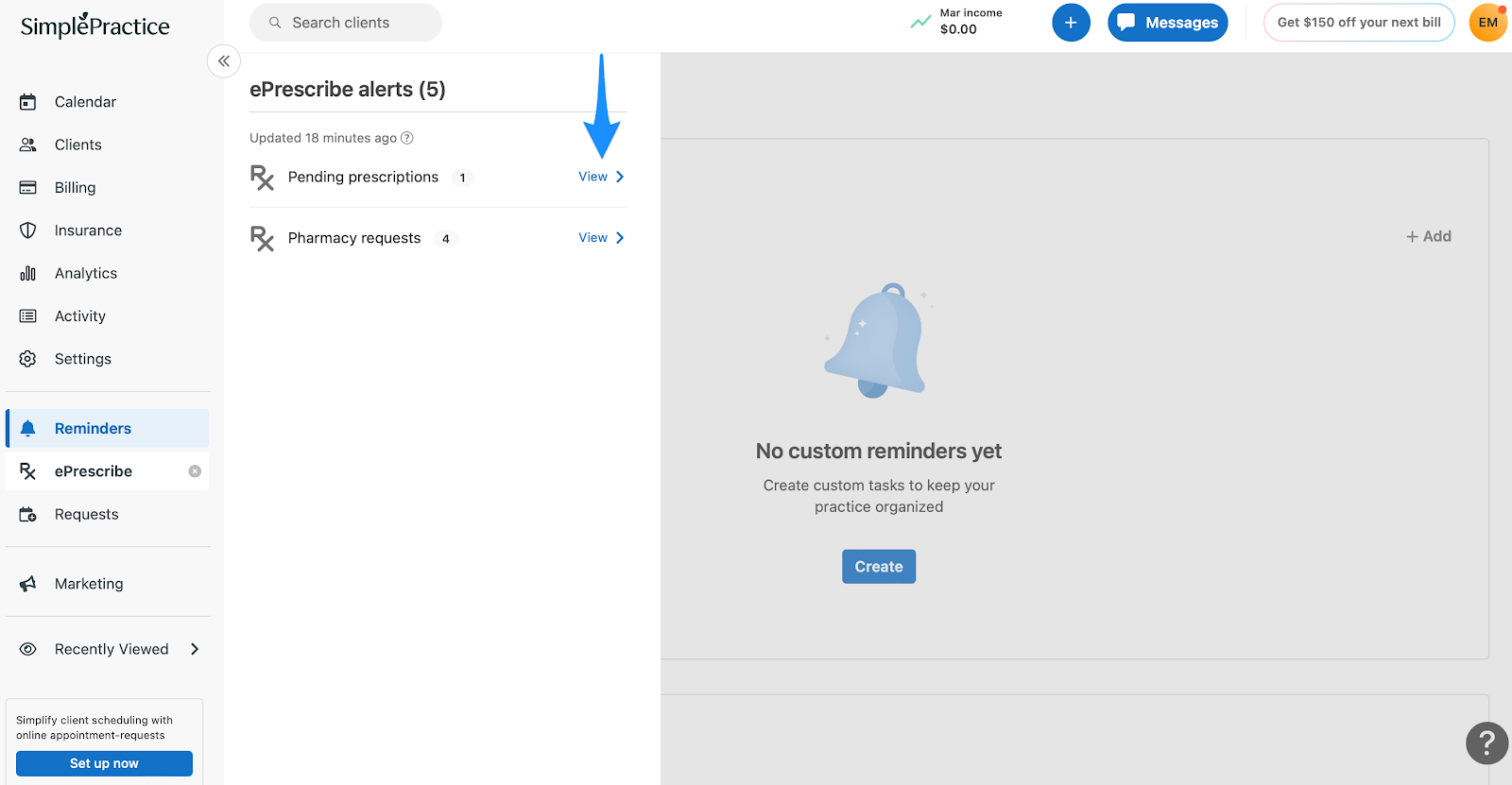1512x785 pixels.
Task: Click the Requests calendar icon
Action: coord(28,514)
